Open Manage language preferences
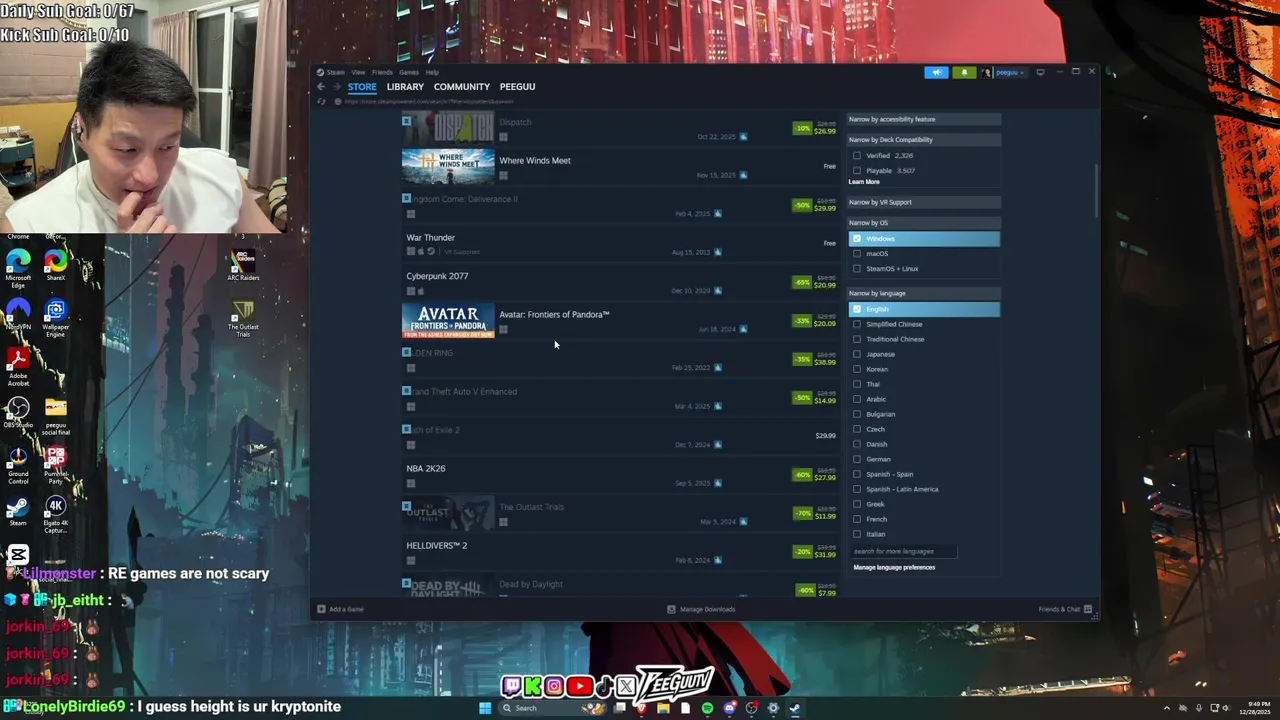The height and width of the screenshot is (720, 1280). (x=894, y=567)
